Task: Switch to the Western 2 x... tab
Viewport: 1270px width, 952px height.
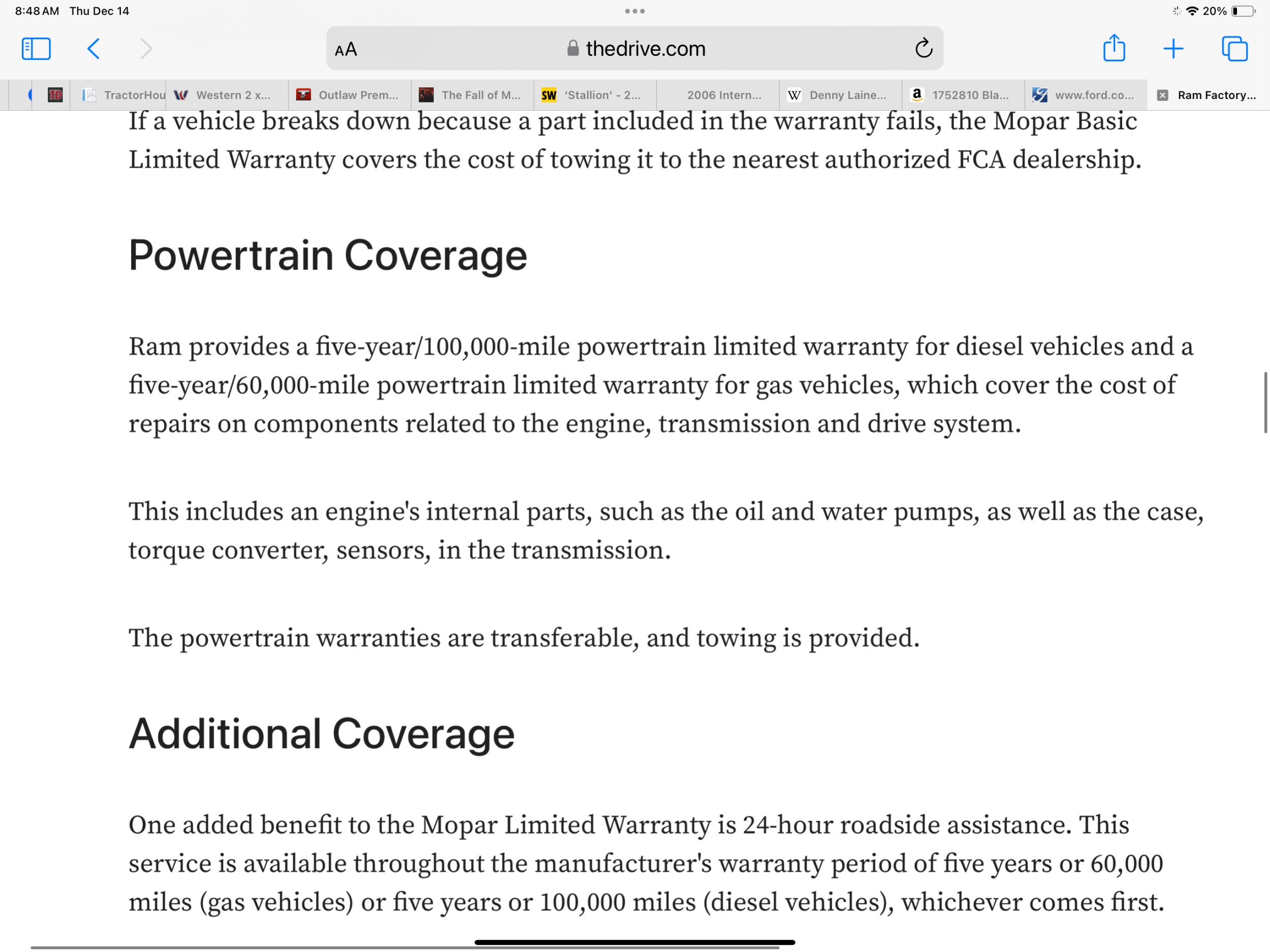Action: [227, 95]
